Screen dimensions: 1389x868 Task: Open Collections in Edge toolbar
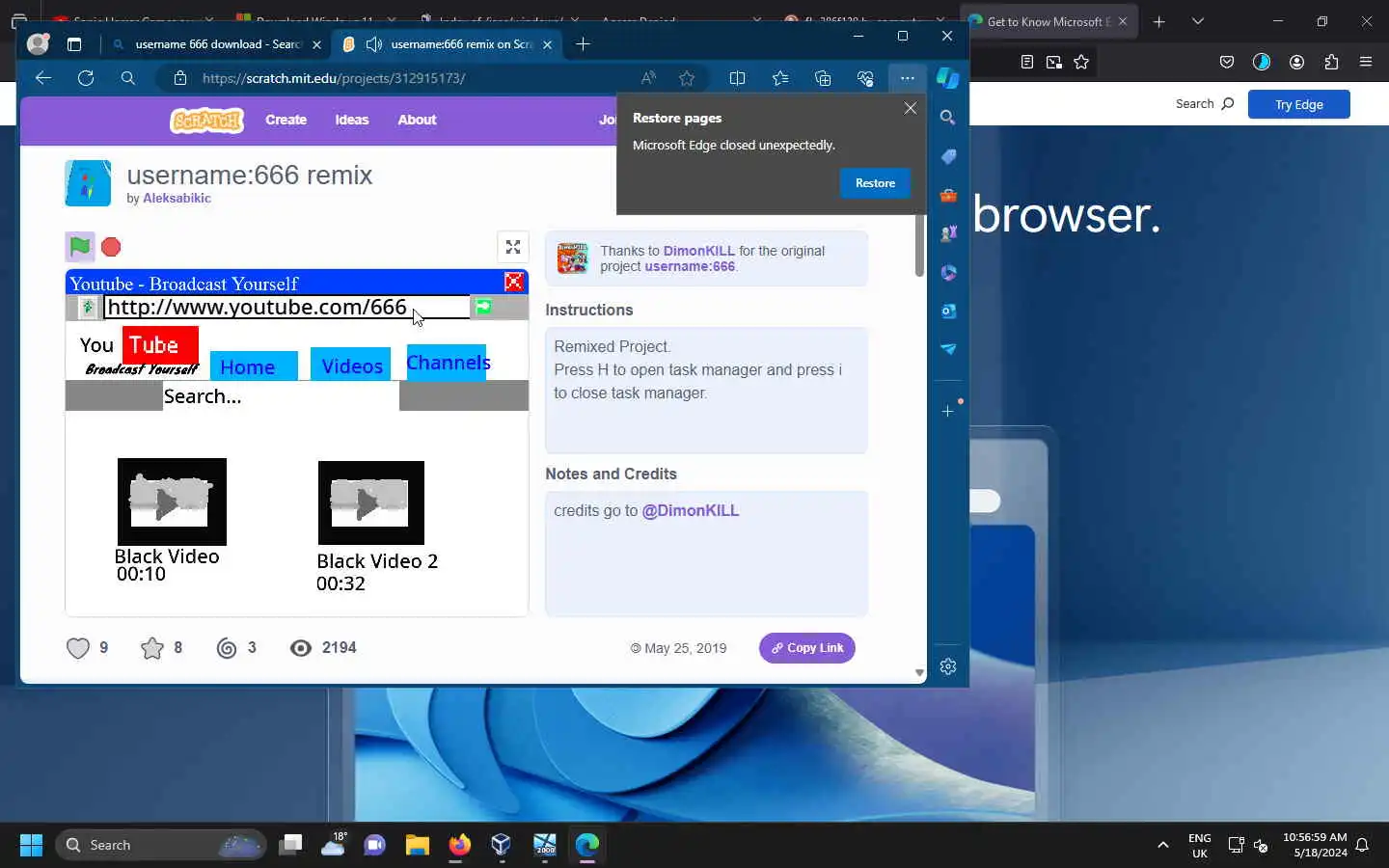click(823, 78)
